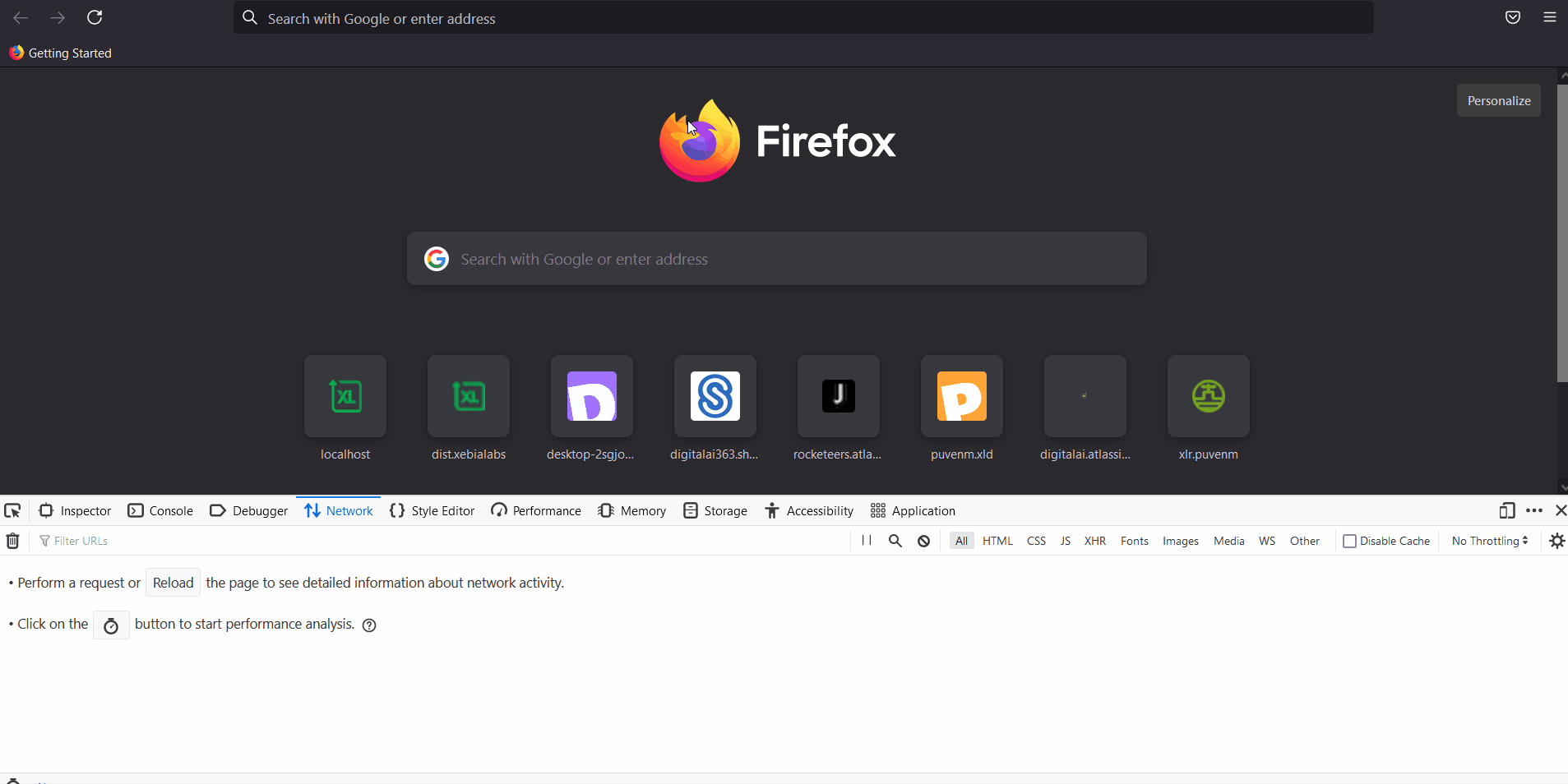
Task: Open the Memory tab
Action: tap(632, 510)
